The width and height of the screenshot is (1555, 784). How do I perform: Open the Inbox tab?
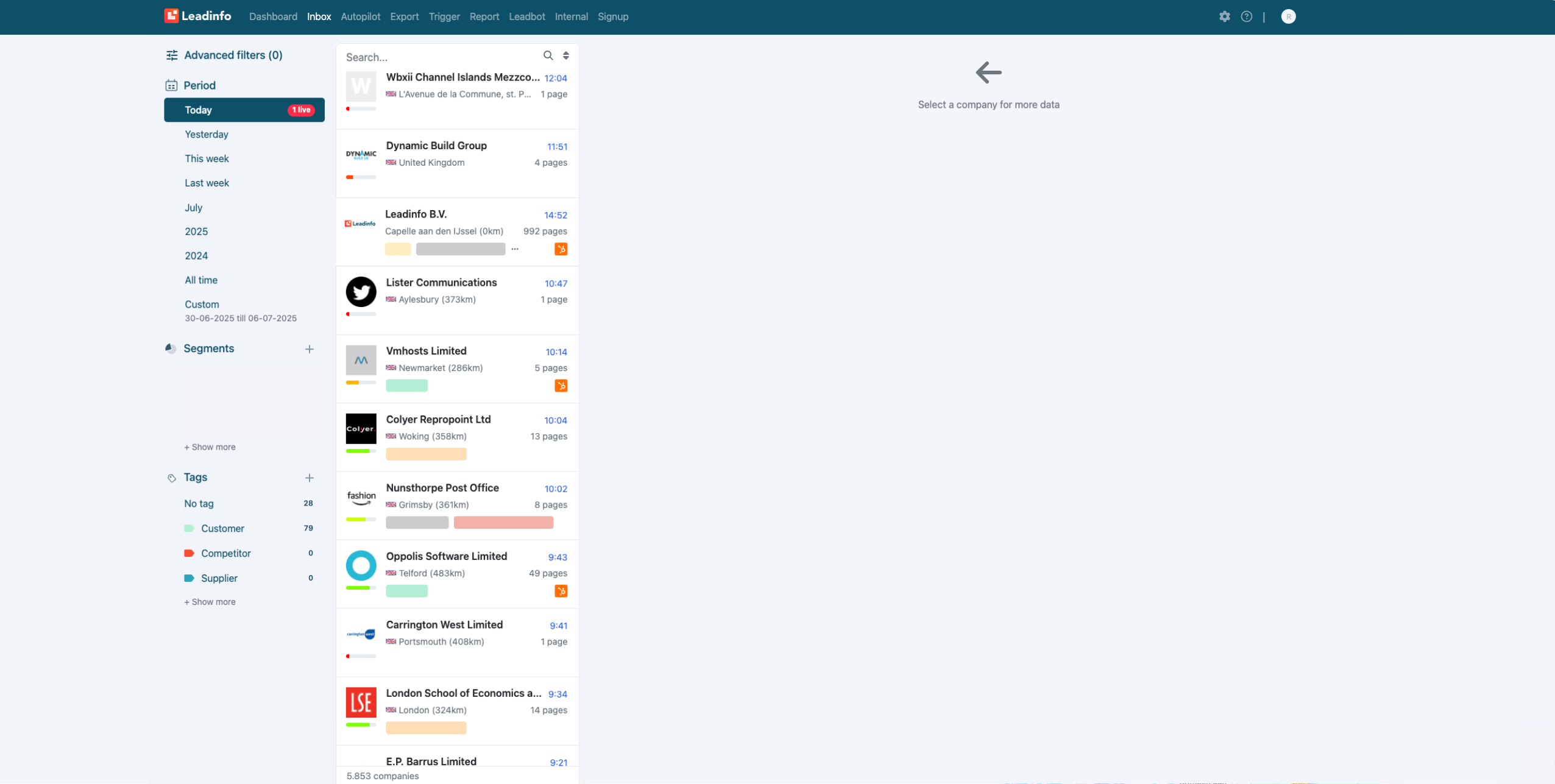[x=319, y=16]
